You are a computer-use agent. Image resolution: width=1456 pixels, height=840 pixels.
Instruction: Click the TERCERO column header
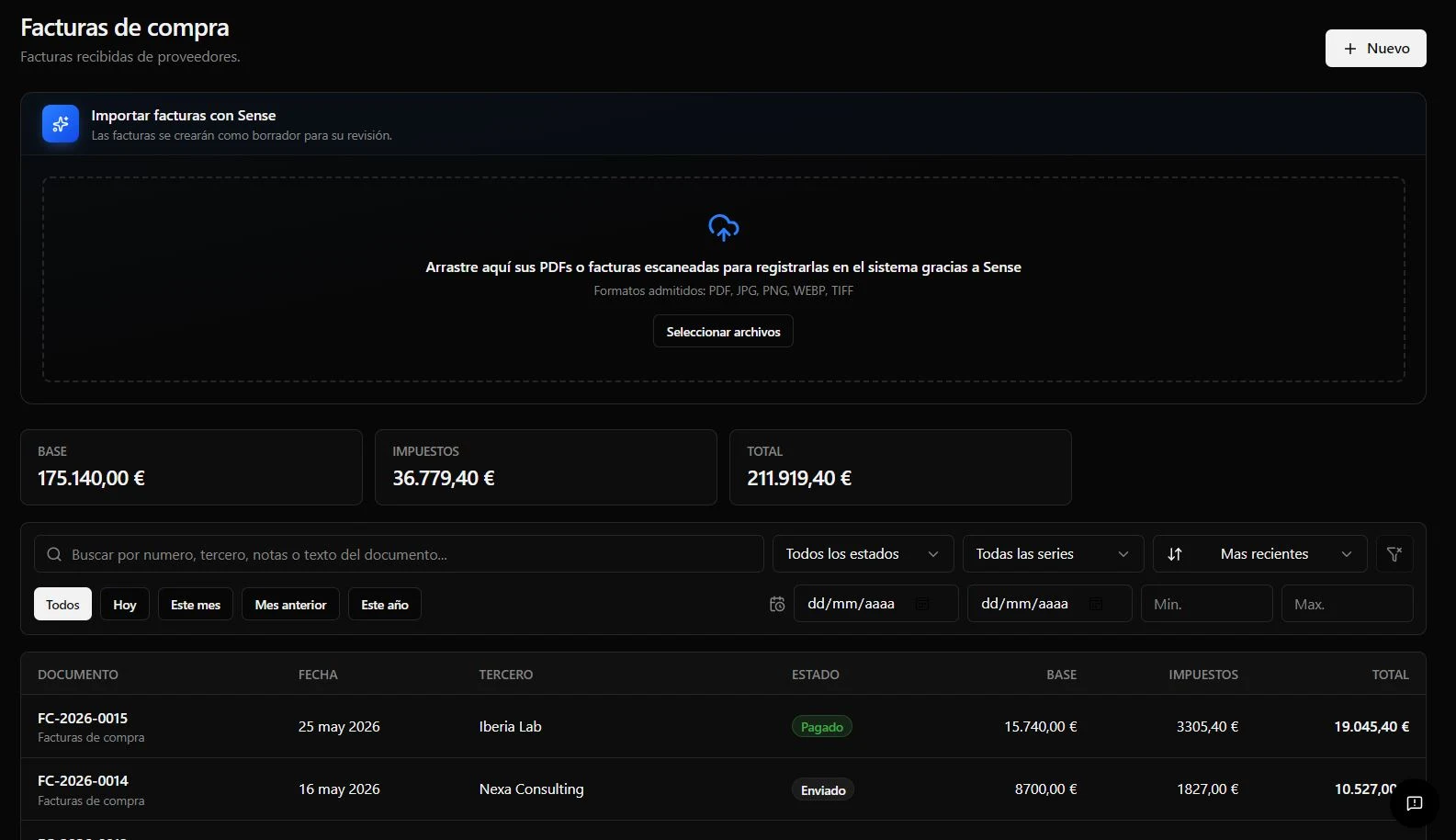pos(506,675)
